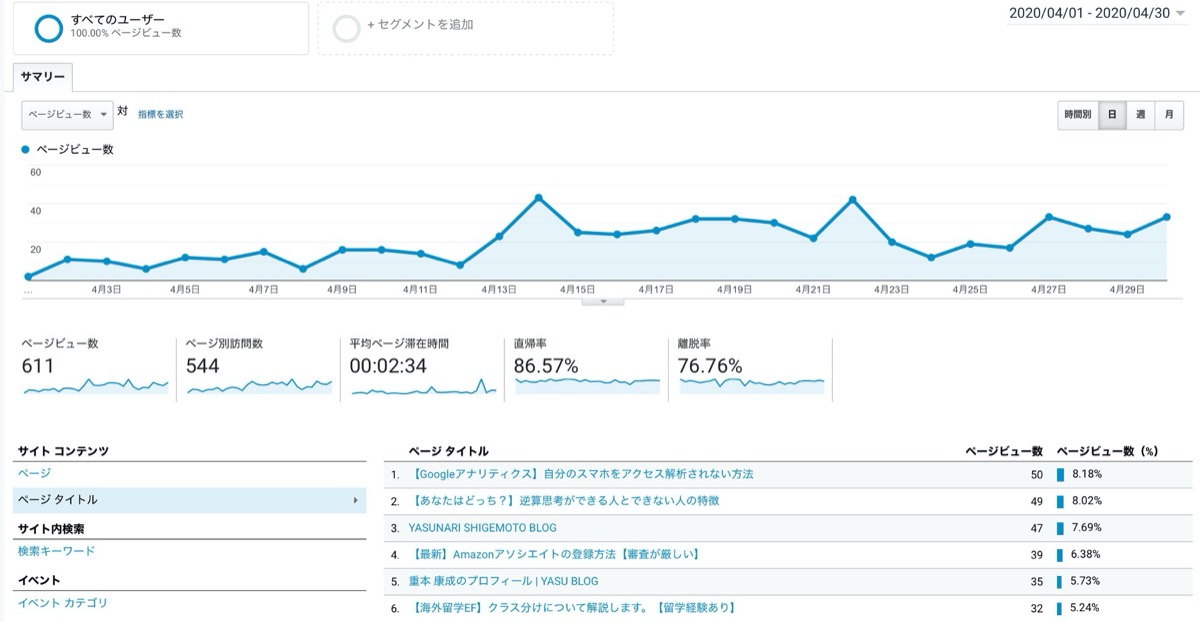
Task: Open 重本 康成のプロフィール page title link
Action: point(504,580)
